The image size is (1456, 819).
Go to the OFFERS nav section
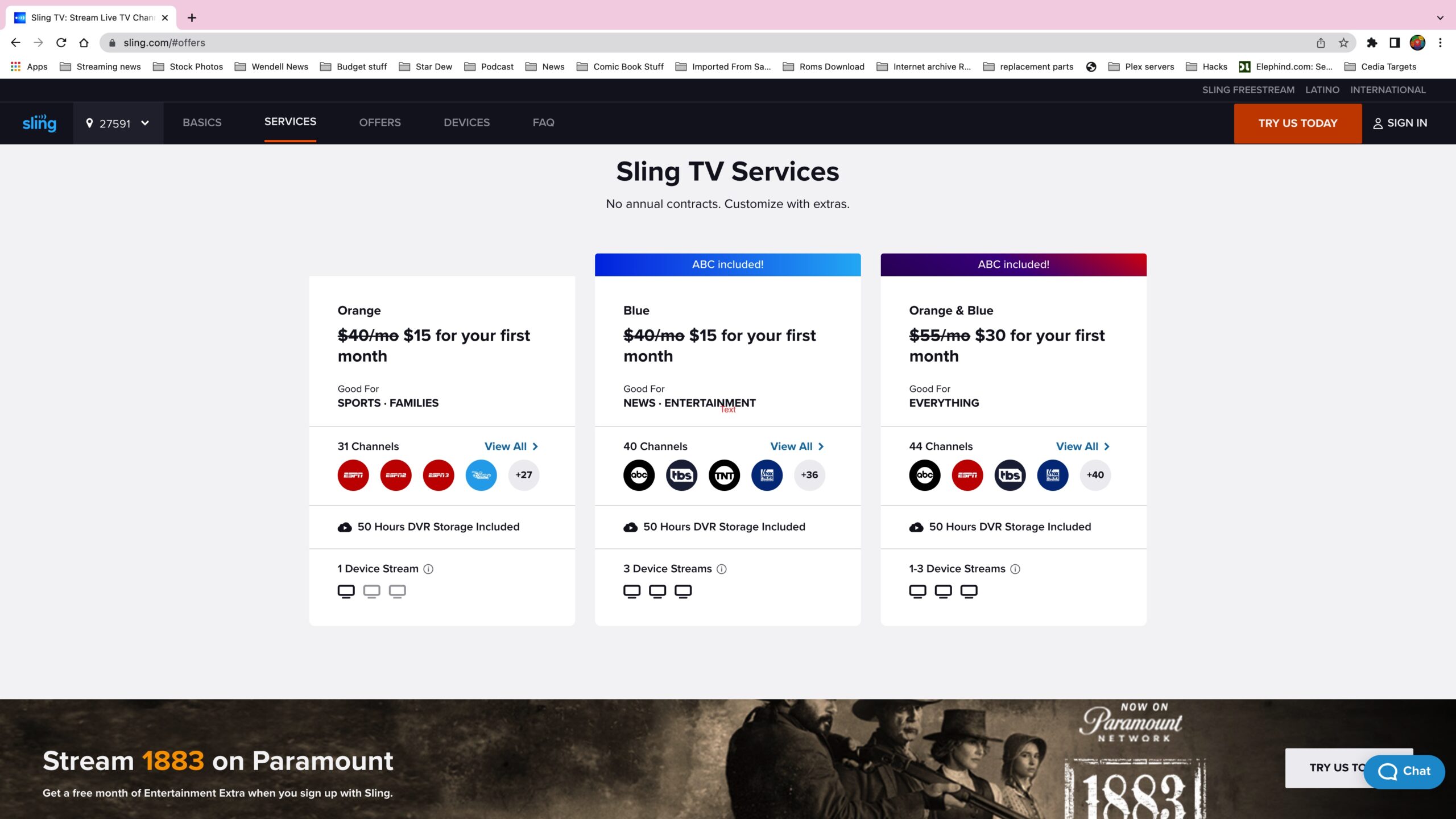(380, 123)
